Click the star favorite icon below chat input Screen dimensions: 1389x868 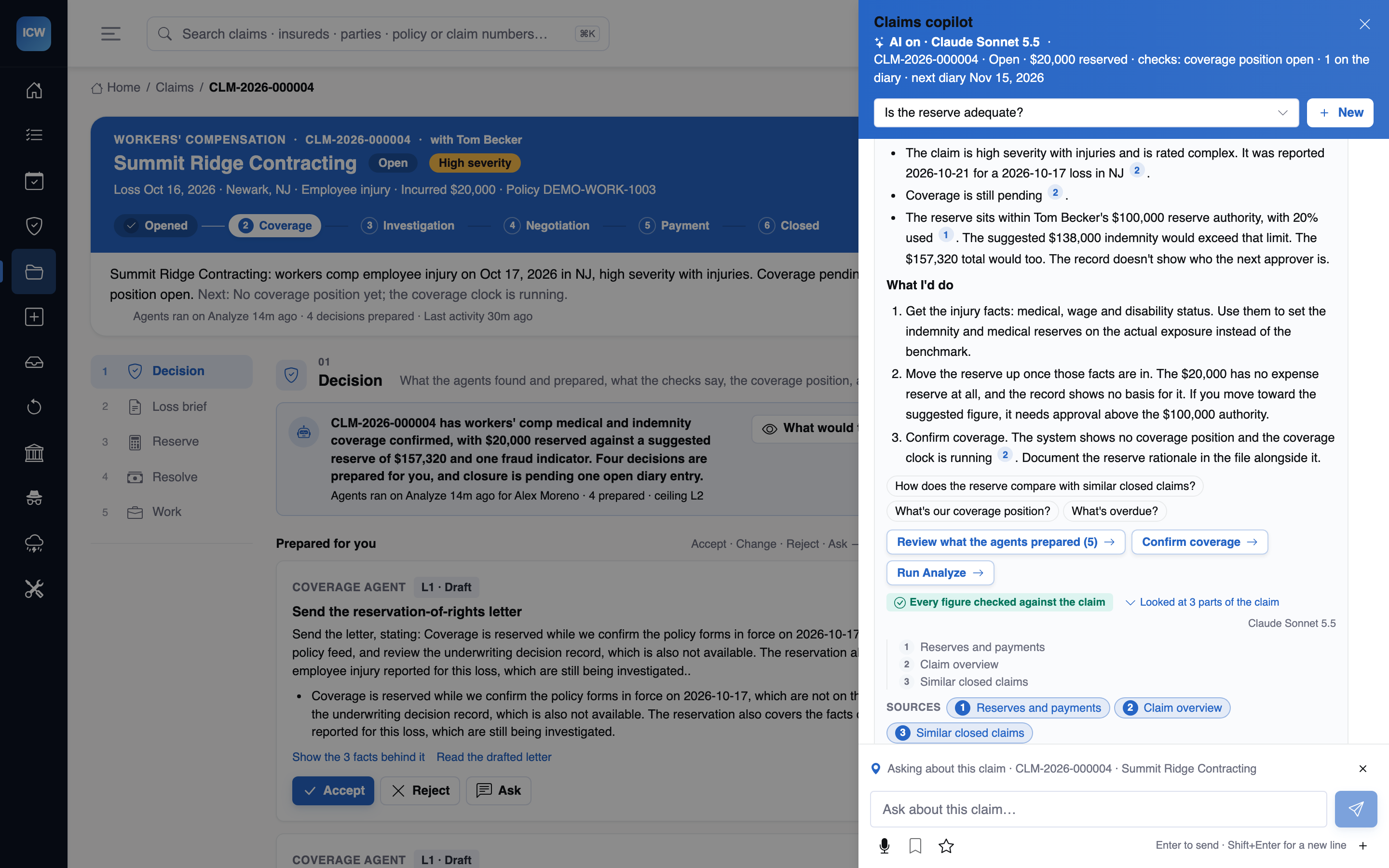946,846
